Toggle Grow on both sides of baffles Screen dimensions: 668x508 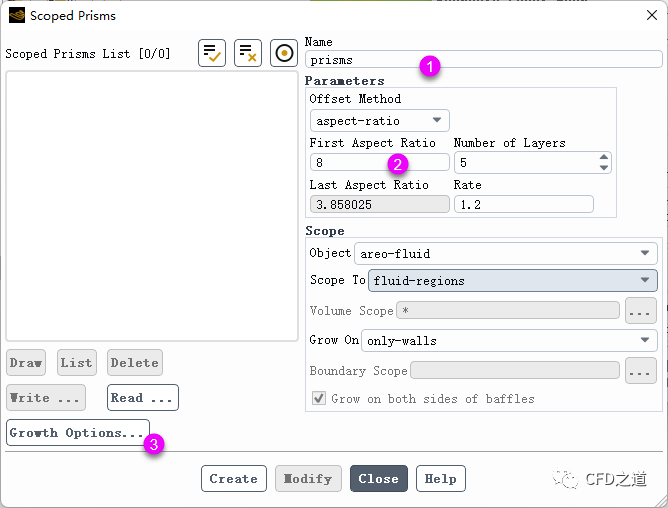[319, 399]
